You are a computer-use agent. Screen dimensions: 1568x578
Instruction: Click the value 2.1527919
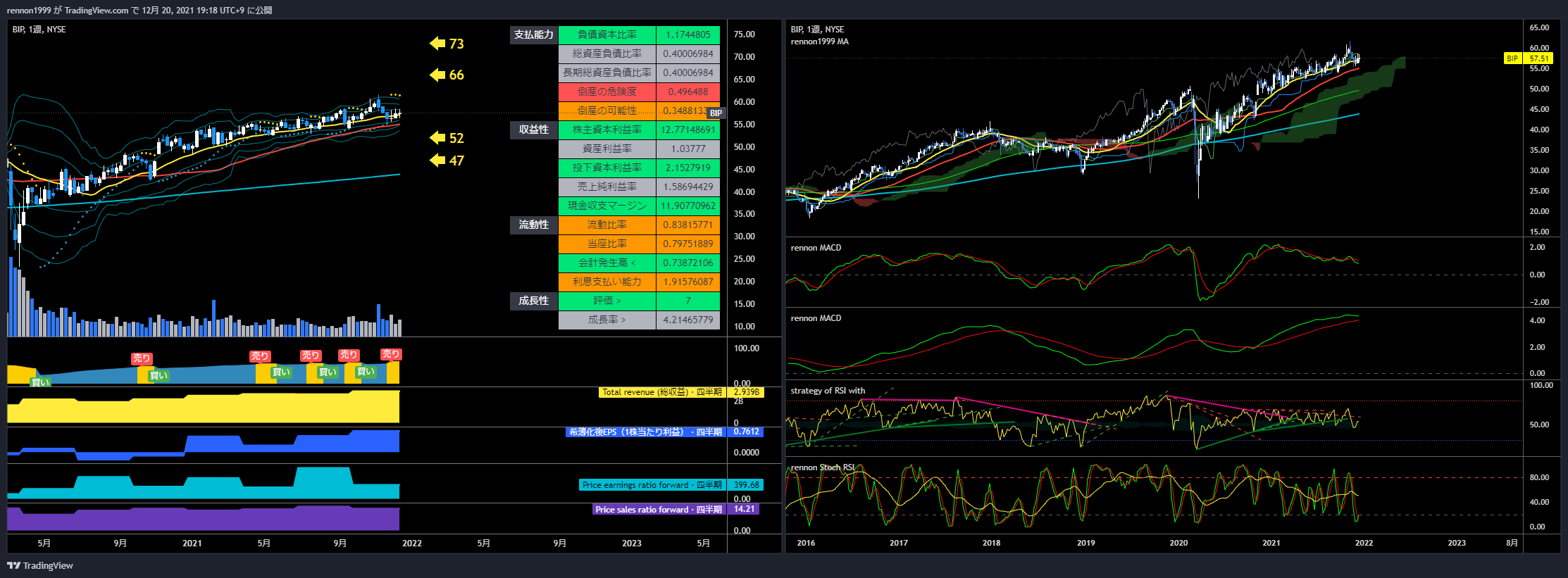[688, 168]
